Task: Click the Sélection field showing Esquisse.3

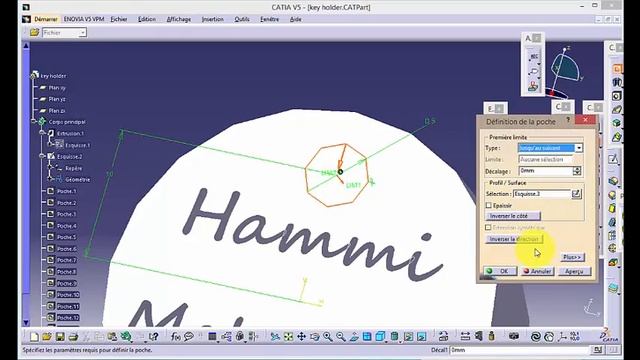Action: click(542, 194)
